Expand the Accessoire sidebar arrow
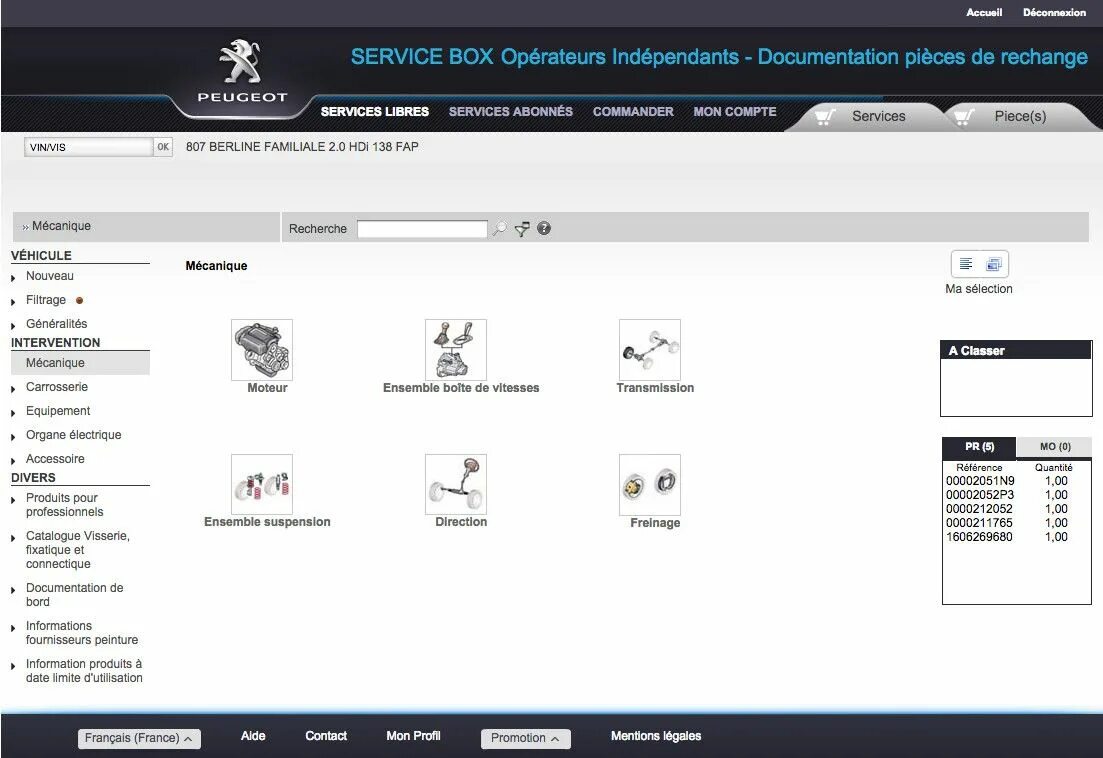Image resolution: width=1103 pixels, height=758 pixels. click(x=13, y=461)
